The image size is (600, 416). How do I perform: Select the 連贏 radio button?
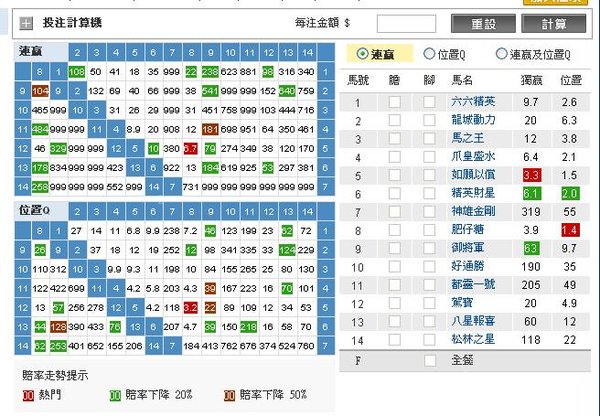point(362,54)
